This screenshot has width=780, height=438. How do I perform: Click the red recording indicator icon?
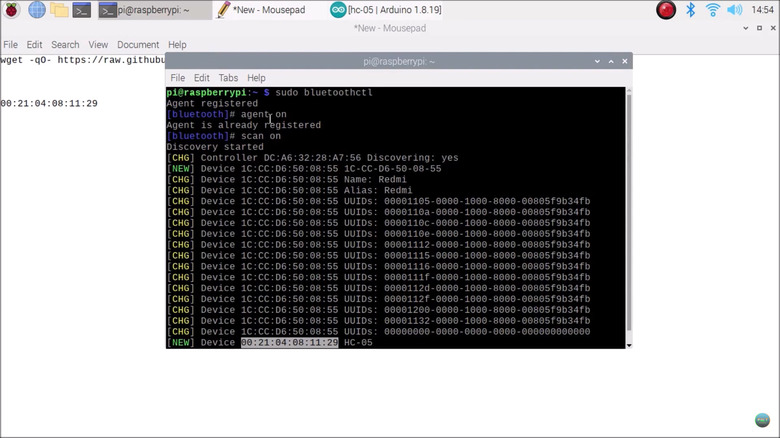point(665,10)
